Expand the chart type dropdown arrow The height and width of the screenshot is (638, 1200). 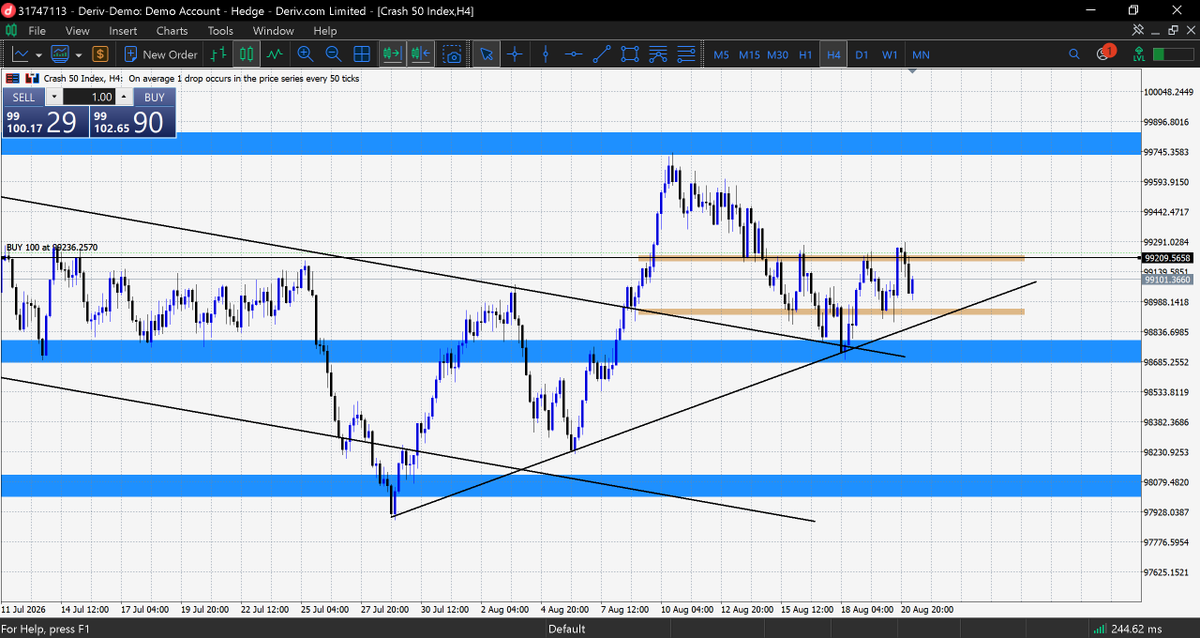[x=38, y=55]
